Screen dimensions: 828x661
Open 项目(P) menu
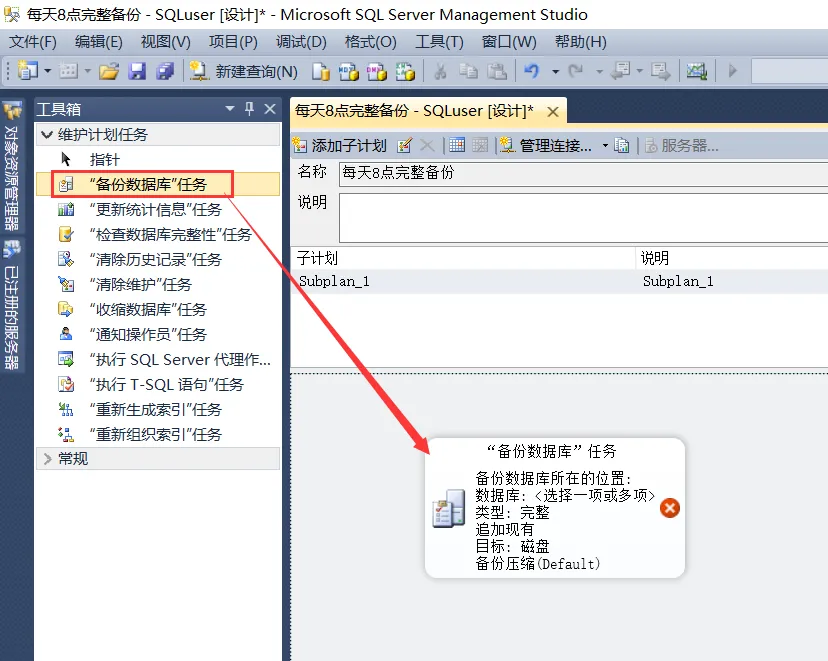[233, 42]
